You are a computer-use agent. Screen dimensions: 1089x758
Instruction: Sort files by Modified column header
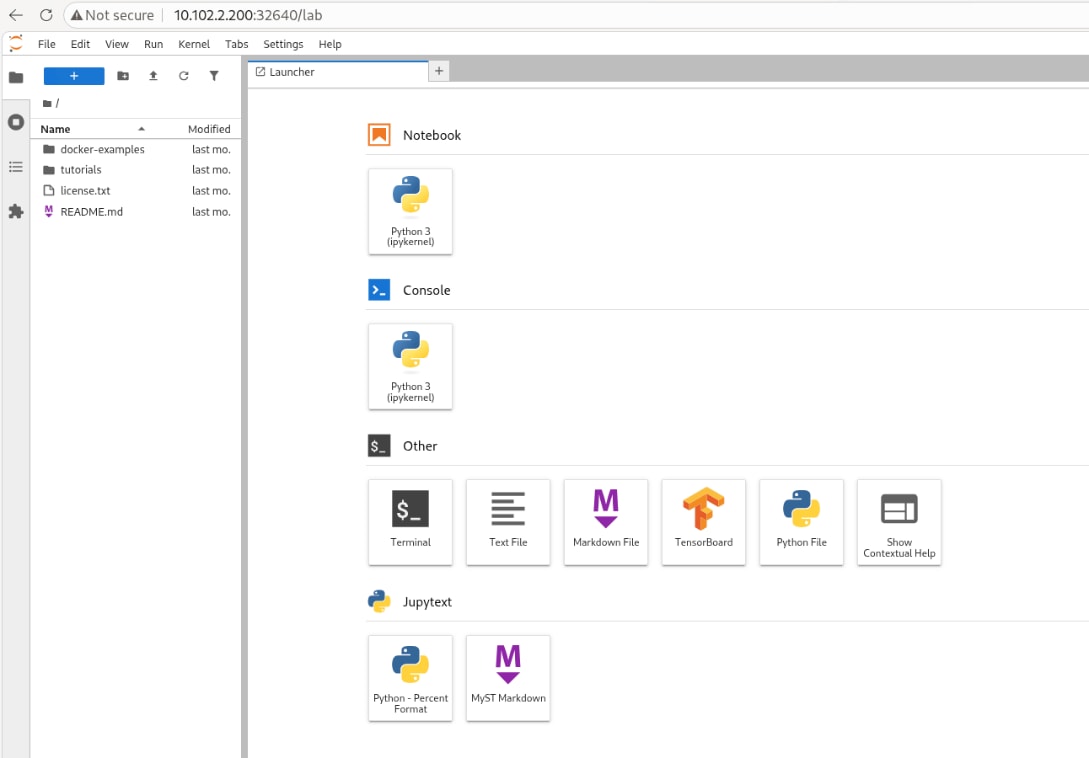209,129
